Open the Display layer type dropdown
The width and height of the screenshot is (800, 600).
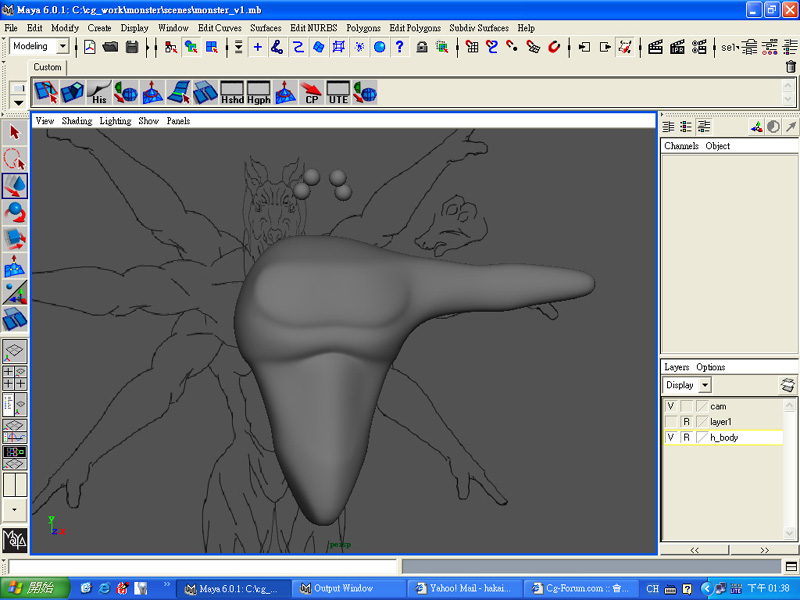pyautogui.click(x=705, y=385)
